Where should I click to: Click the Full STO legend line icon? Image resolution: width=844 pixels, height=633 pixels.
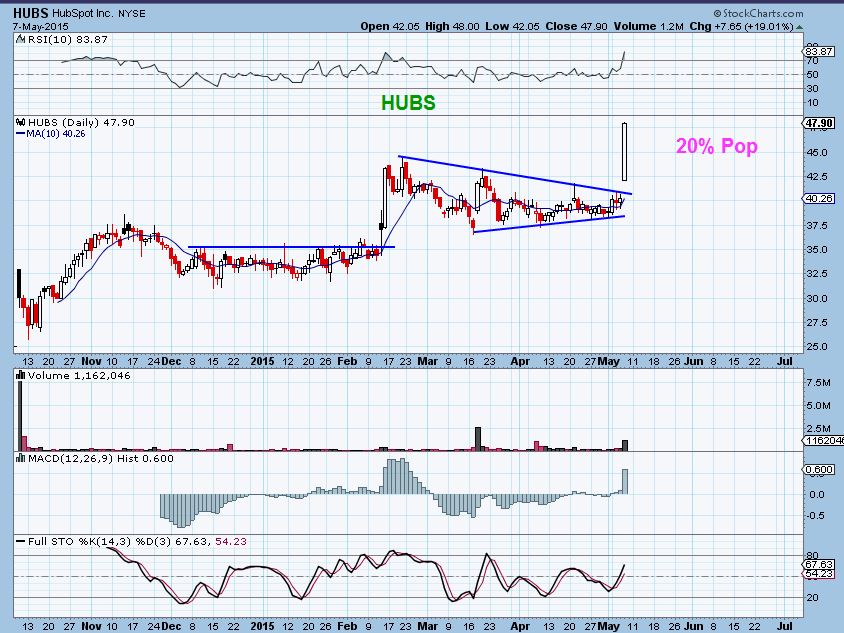point(21,541)
